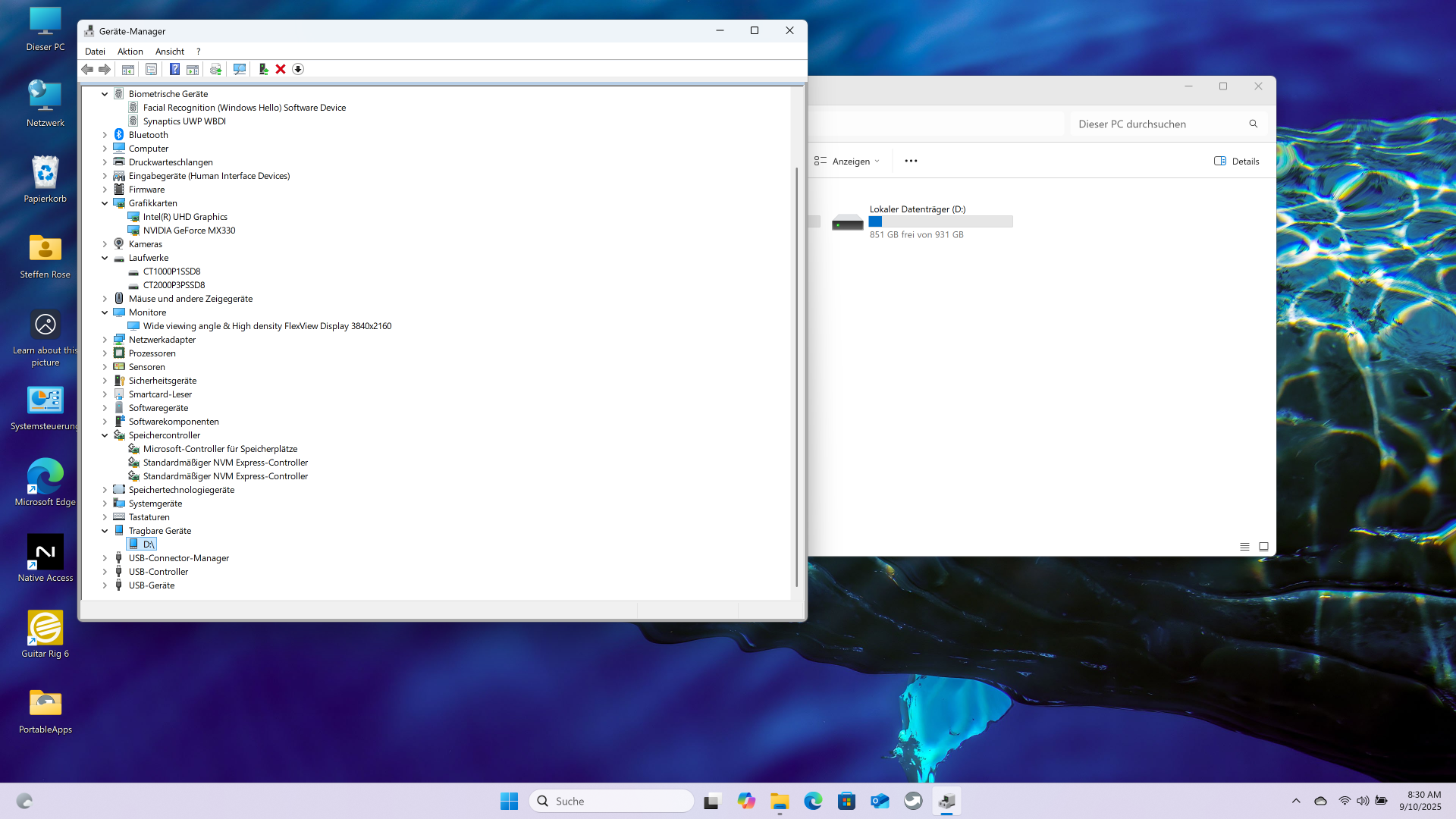Viewport: 1456px width, 819px height.
Task: Open the Aktion menu
Action: click(x=130, y=52)
